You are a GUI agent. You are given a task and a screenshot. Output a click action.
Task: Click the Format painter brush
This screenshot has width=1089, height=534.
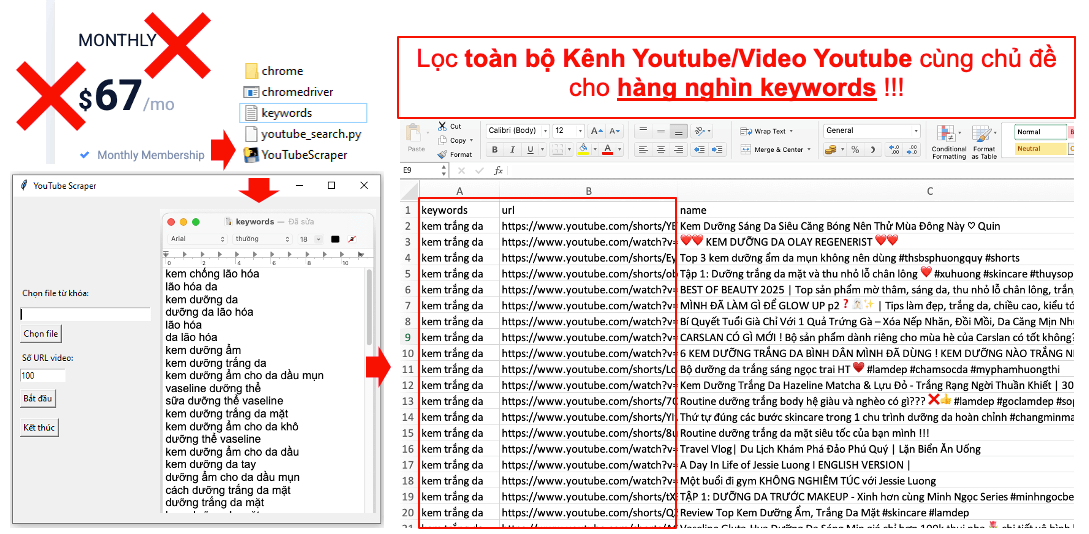point(442,154)
